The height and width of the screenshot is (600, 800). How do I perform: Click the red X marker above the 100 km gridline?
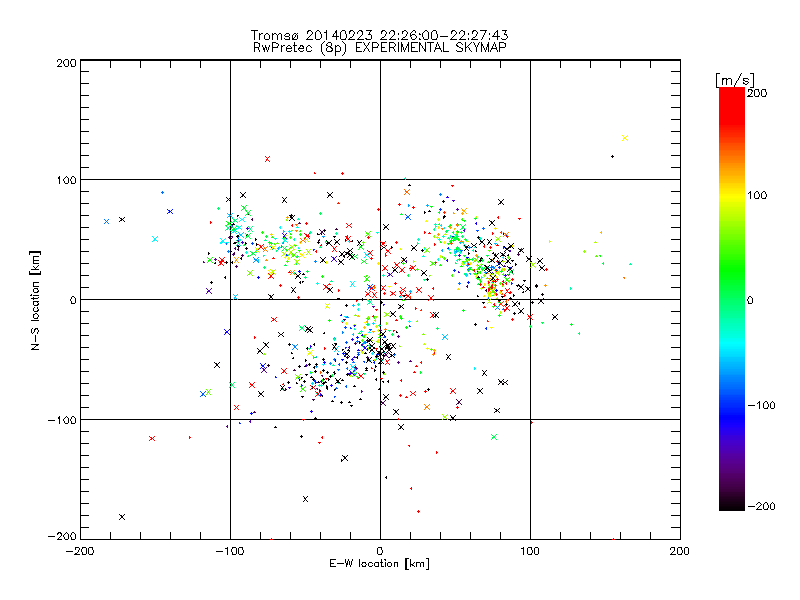click(x=267, y=159)
